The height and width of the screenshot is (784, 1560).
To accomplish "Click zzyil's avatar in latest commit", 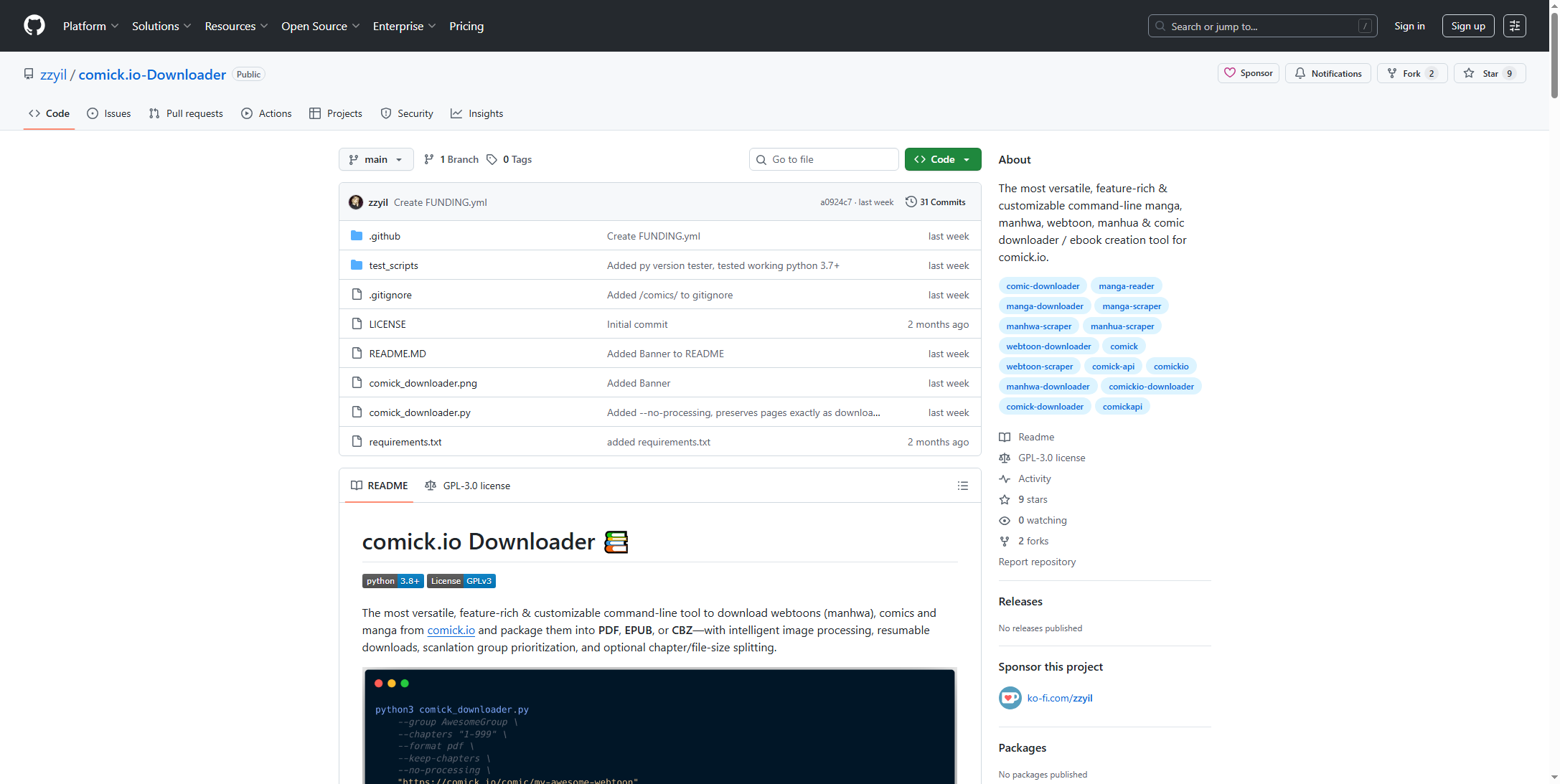I will pos(355,202).
